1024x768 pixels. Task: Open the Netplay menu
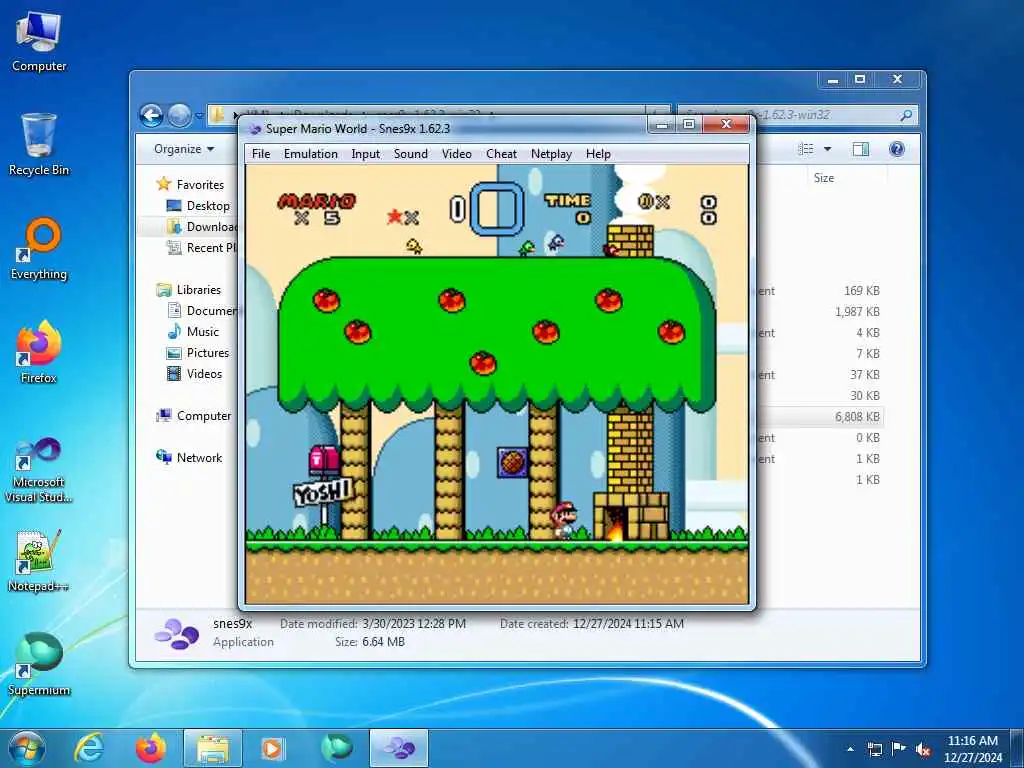(551, 153)
